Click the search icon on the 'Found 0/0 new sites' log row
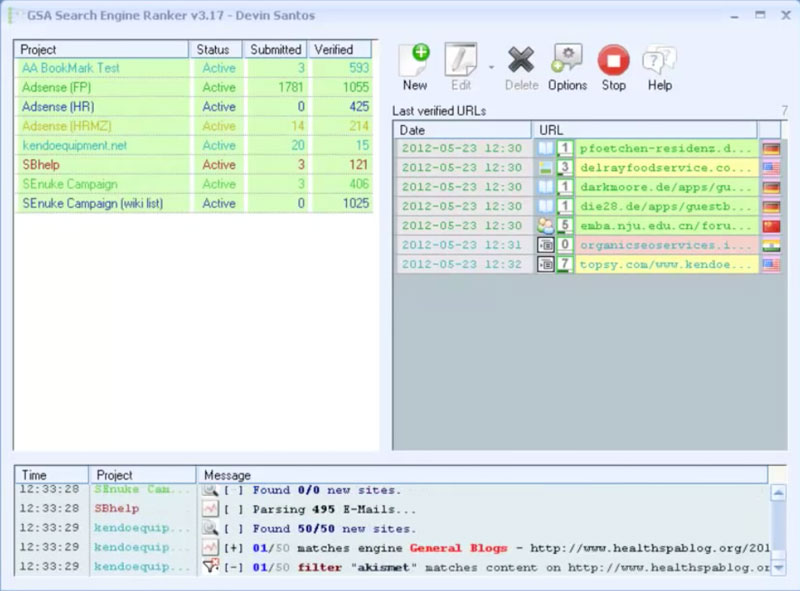Image resolution: width=800 pixels, height=591 pixels. [210, 490]
